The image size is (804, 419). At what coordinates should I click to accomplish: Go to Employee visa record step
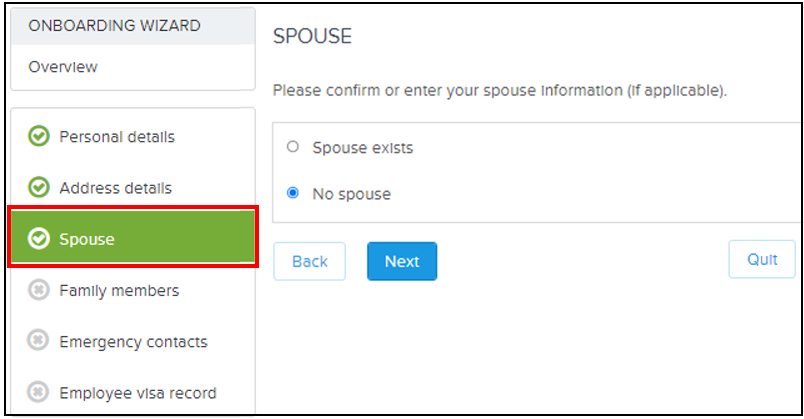point(138,393)
